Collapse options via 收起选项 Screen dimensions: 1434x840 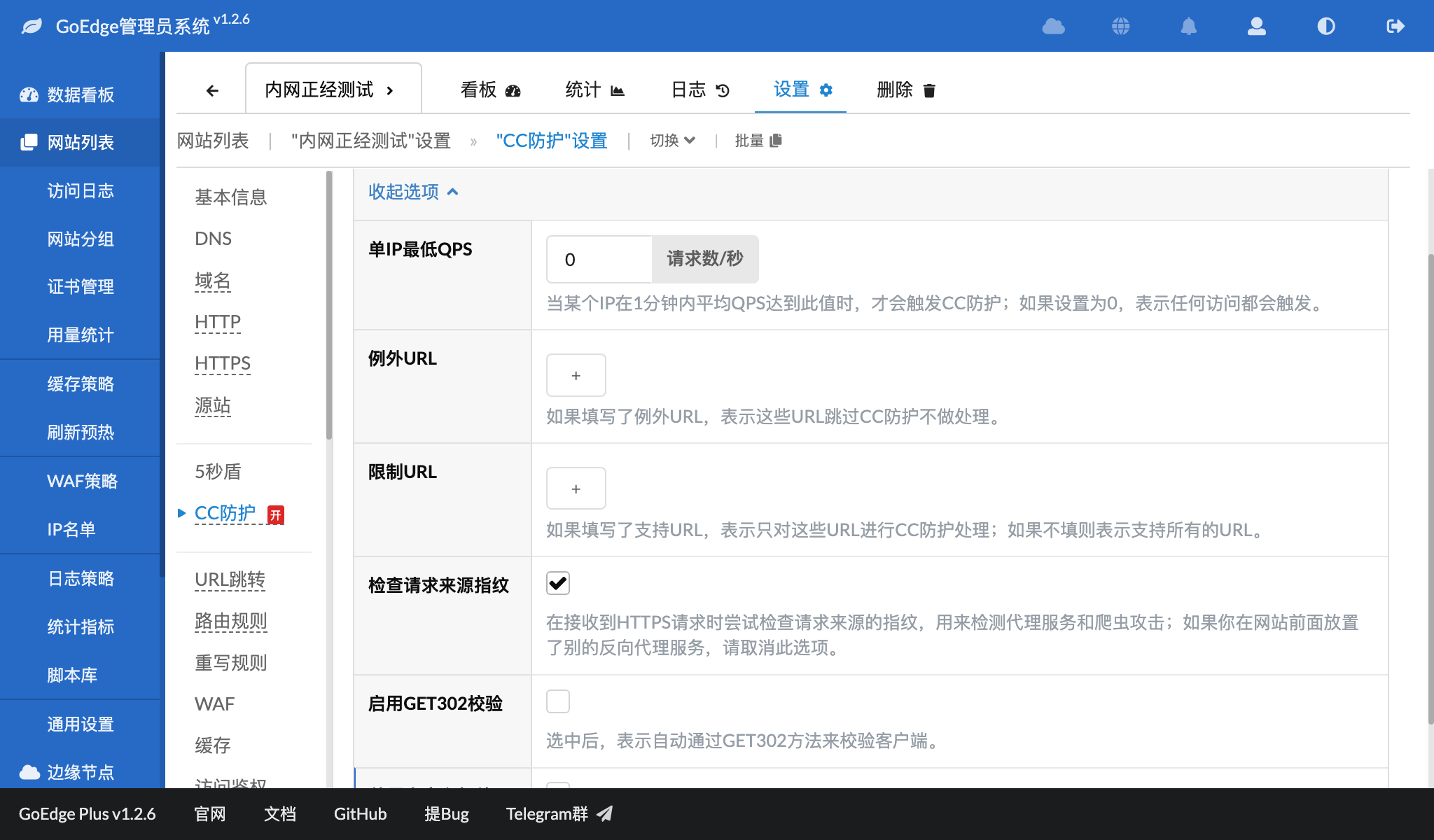[413, 192]
